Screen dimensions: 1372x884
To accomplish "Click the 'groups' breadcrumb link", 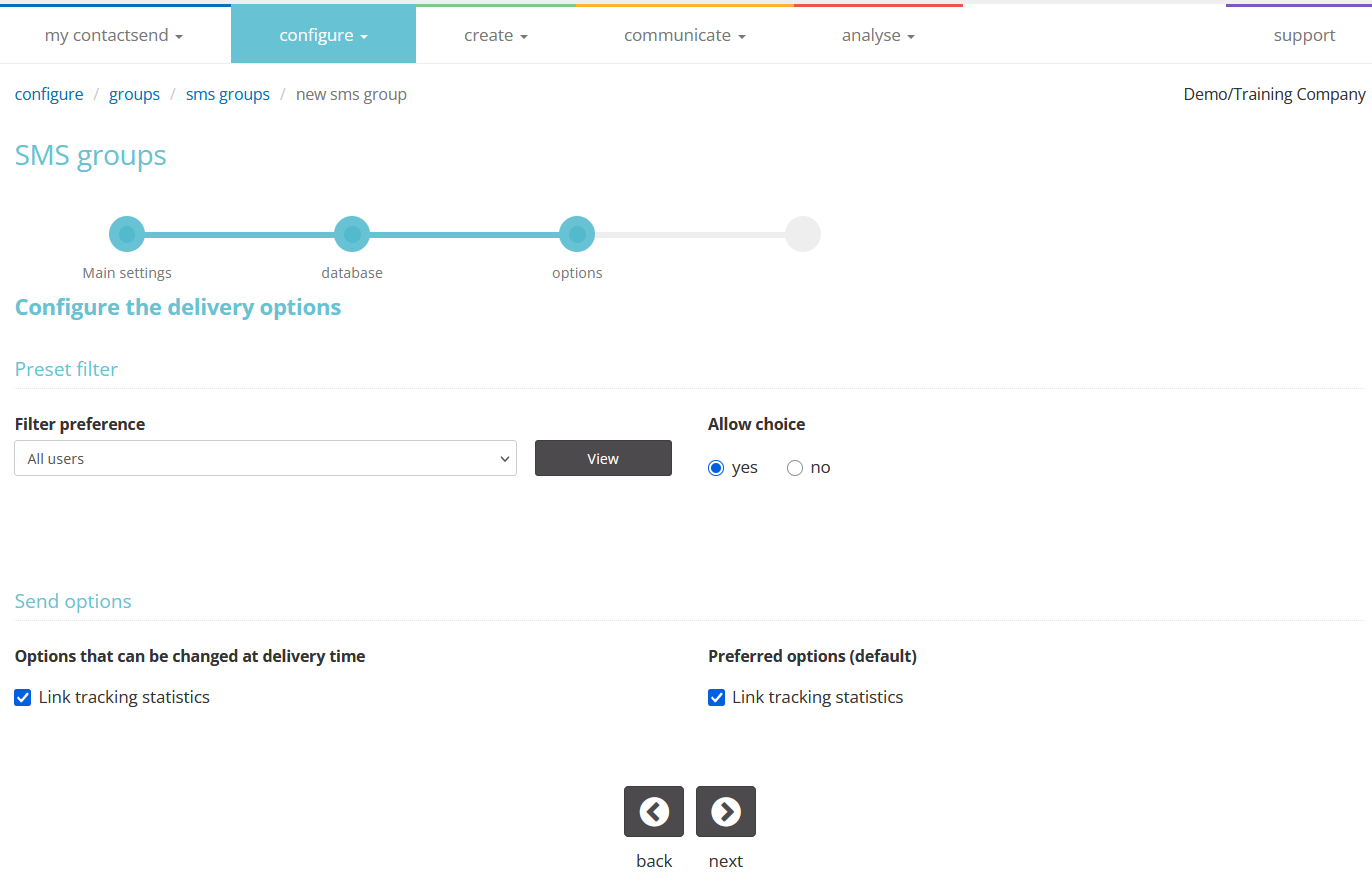I will 134,94.
